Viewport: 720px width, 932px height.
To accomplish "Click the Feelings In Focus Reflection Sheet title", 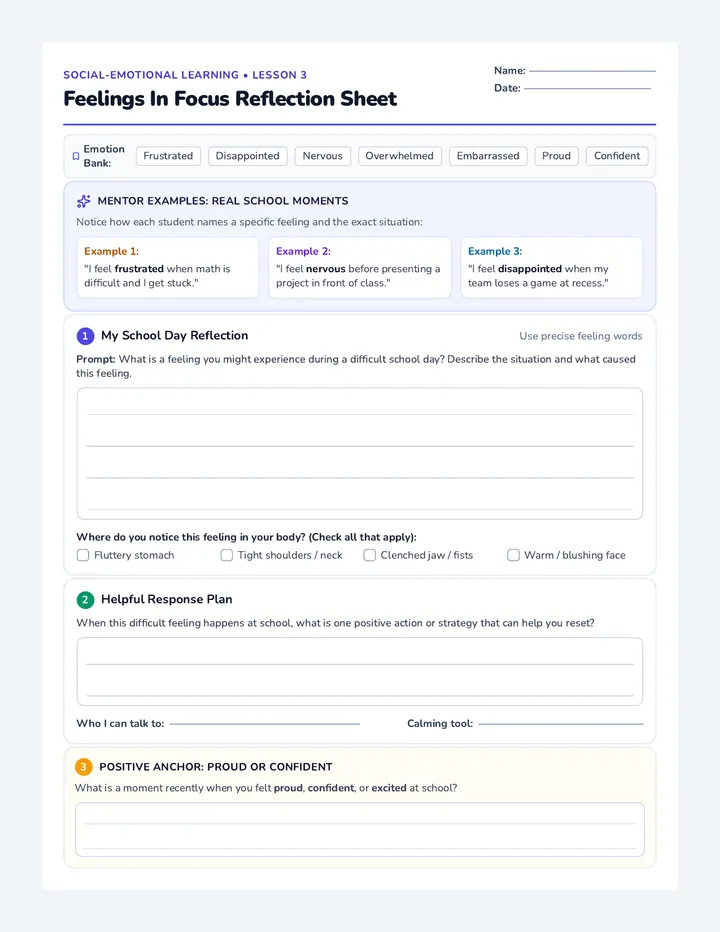I will pos(230,99).
